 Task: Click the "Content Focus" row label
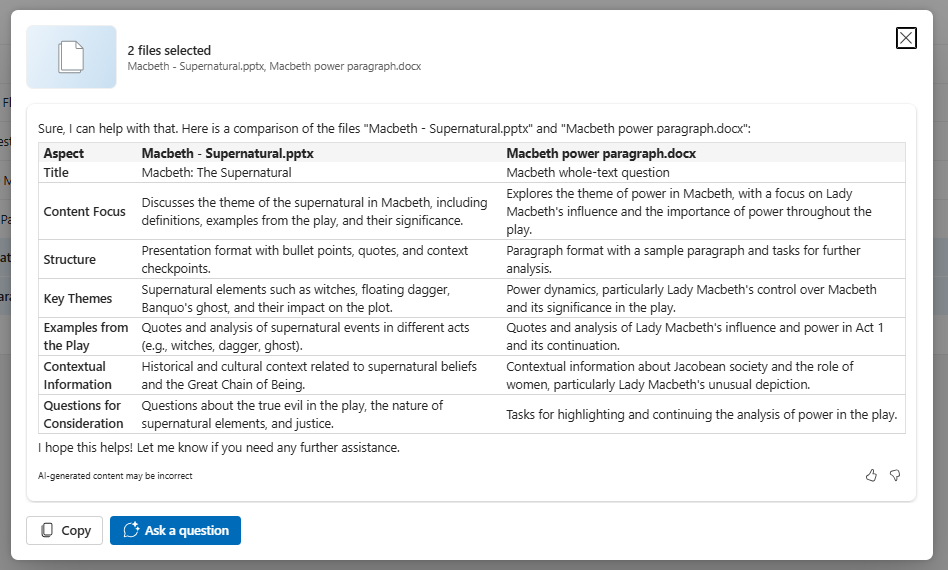click(x=85, y=212)
